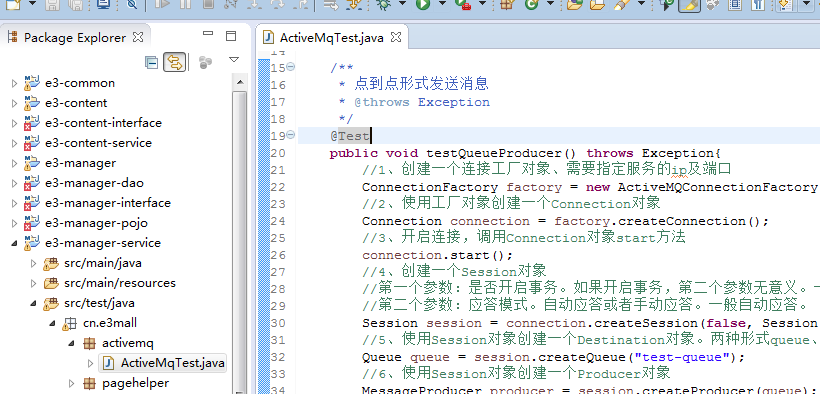Select the e3-manager-dao project

pyautogui.click(x=95, y=183)
